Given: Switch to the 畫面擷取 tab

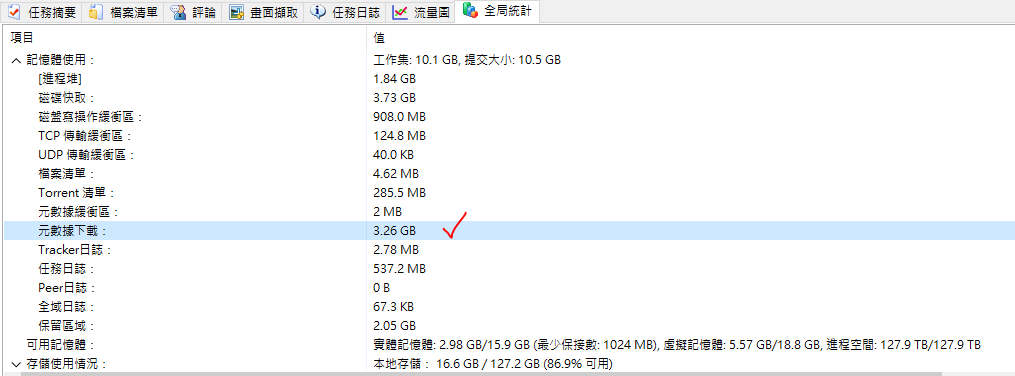Looking at the screenshot, I should pos(263,12).
